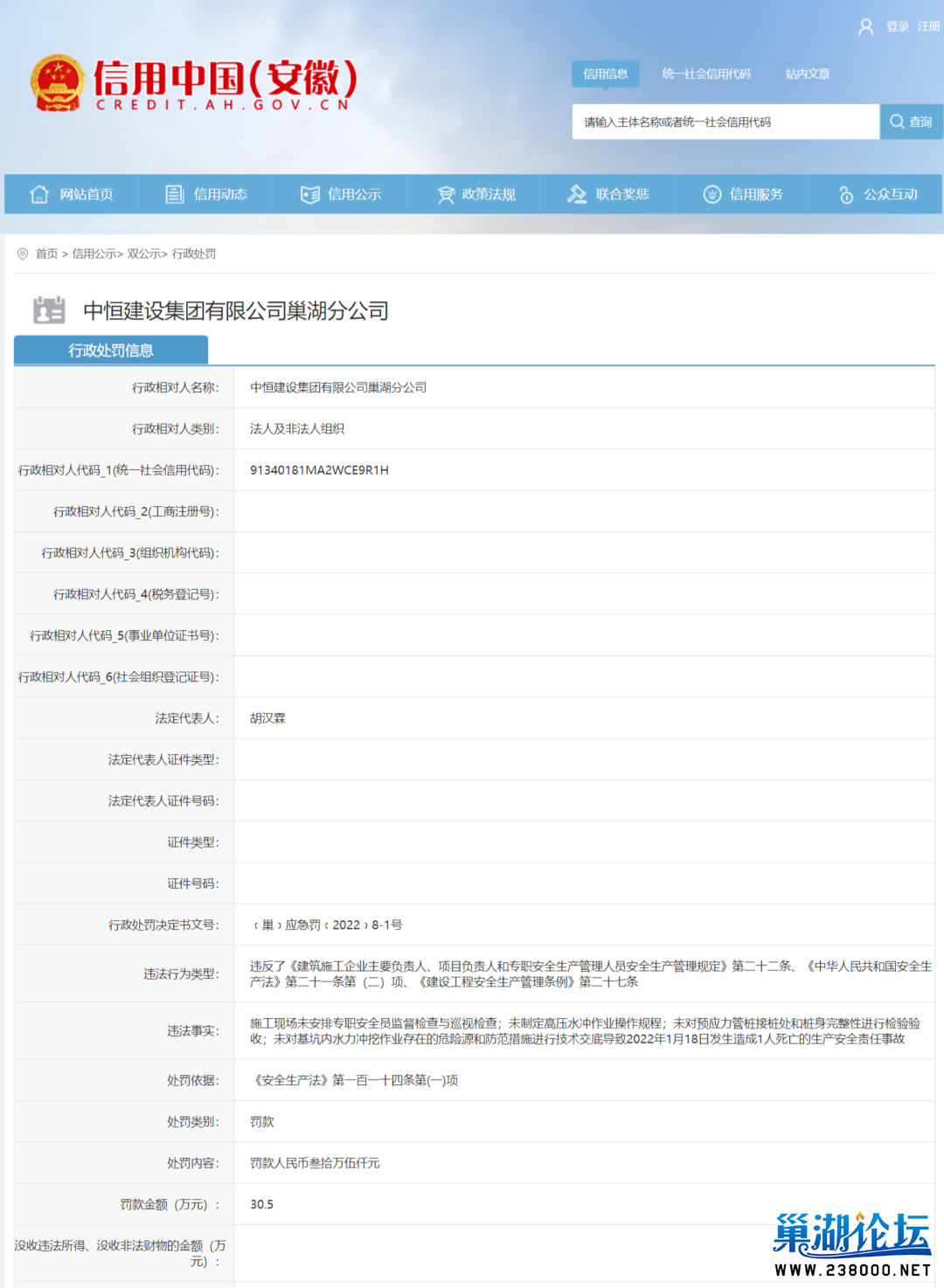Click 行政处罚 in the breadcrumb

tap(194, 253)
